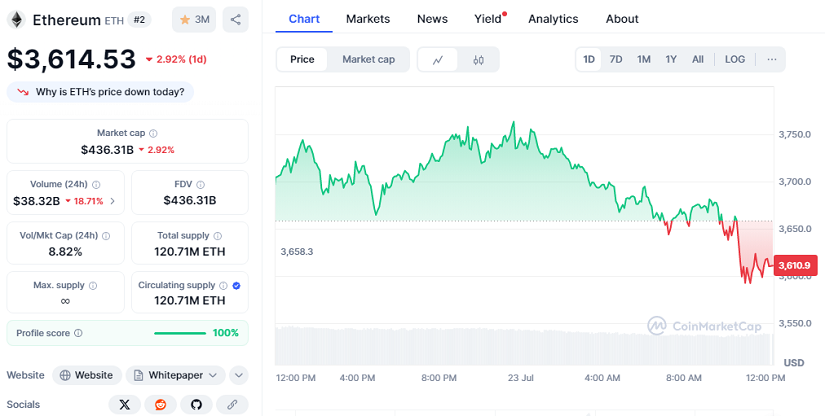Select the Market cap chart toggle

368,59
